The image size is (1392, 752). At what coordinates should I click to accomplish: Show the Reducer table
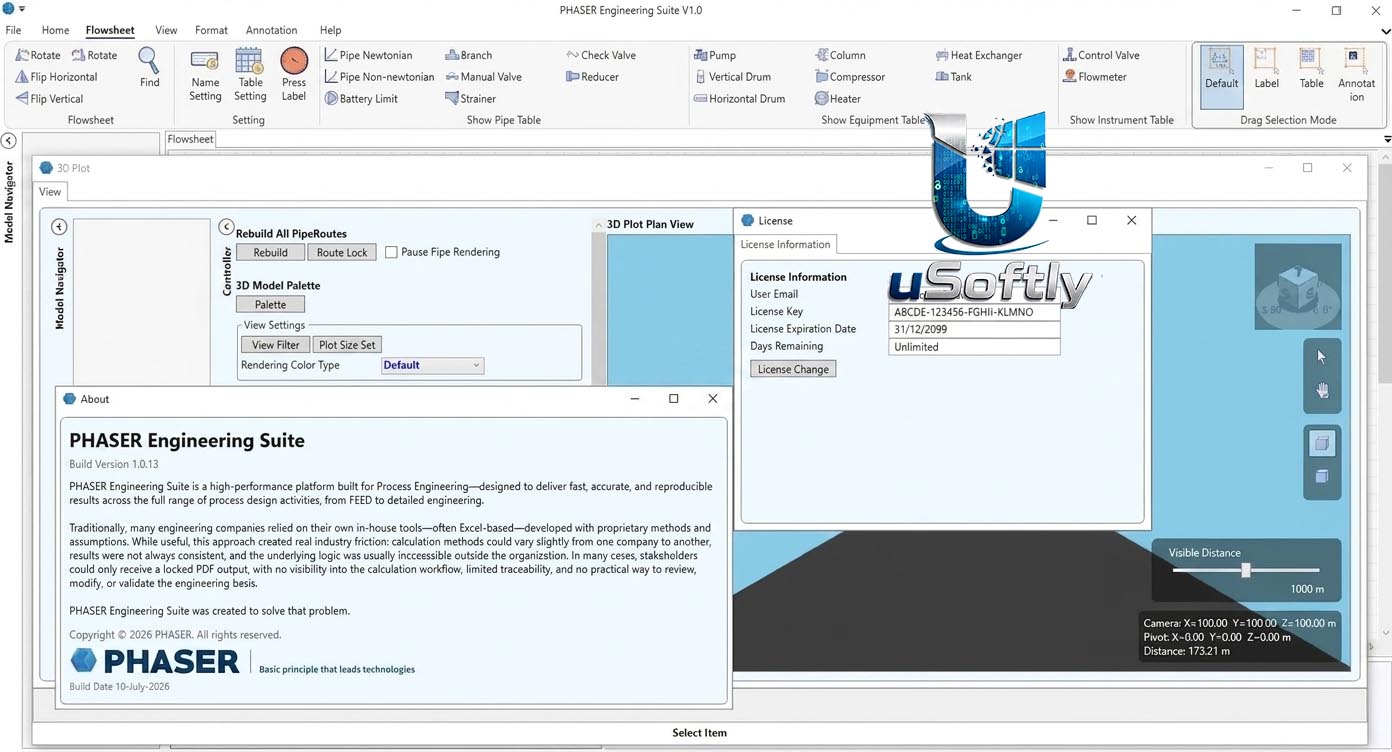pos(592,77)
